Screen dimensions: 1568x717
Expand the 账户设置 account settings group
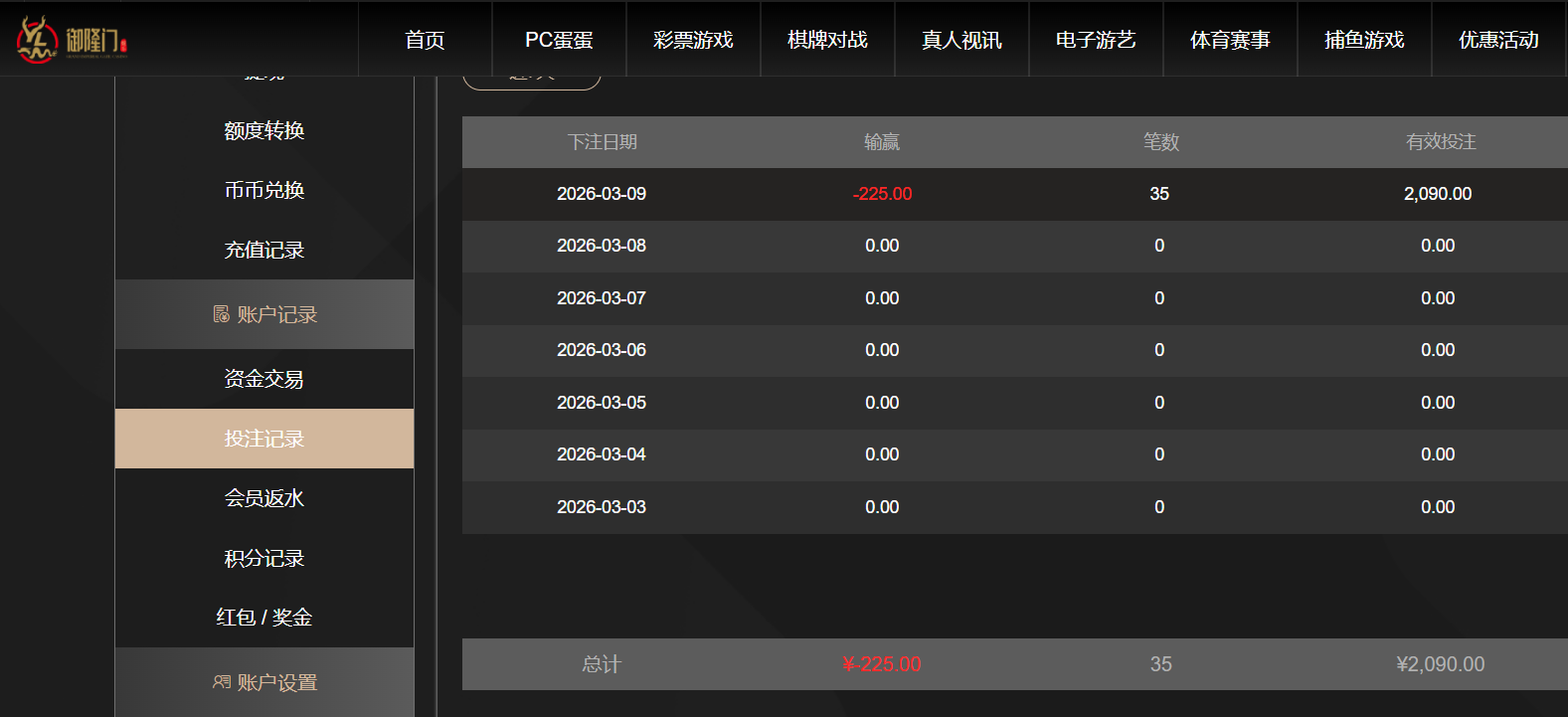point(276,682)
